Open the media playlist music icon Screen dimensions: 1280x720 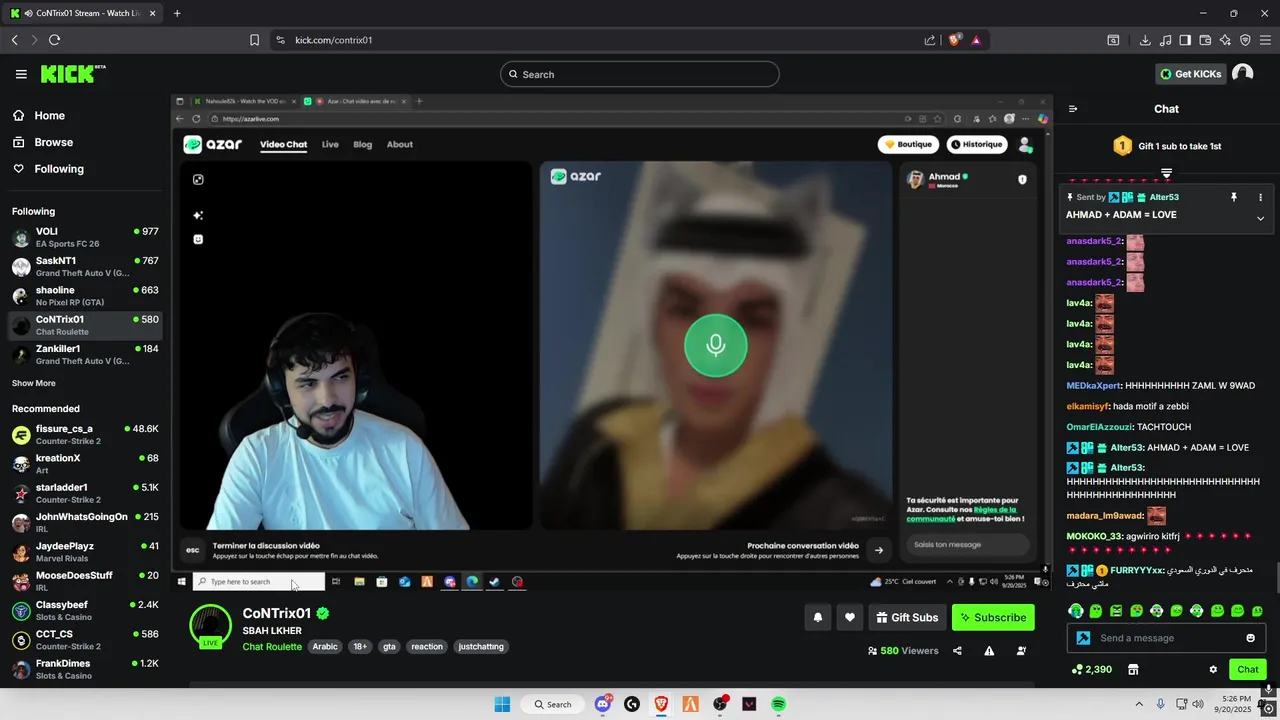1165,40
